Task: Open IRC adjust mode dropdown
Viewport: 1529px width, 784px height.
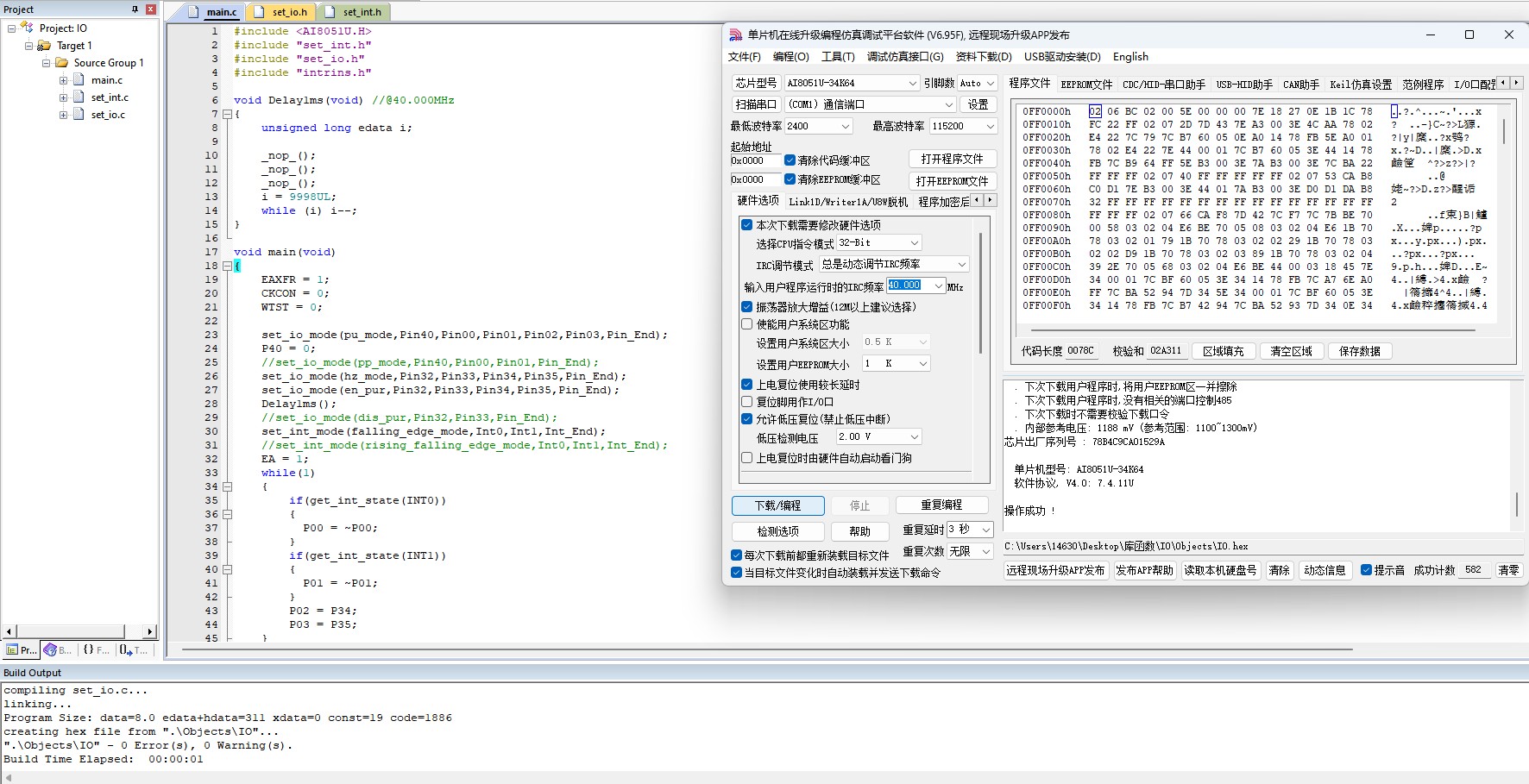Action: click(x=962, y=264)
